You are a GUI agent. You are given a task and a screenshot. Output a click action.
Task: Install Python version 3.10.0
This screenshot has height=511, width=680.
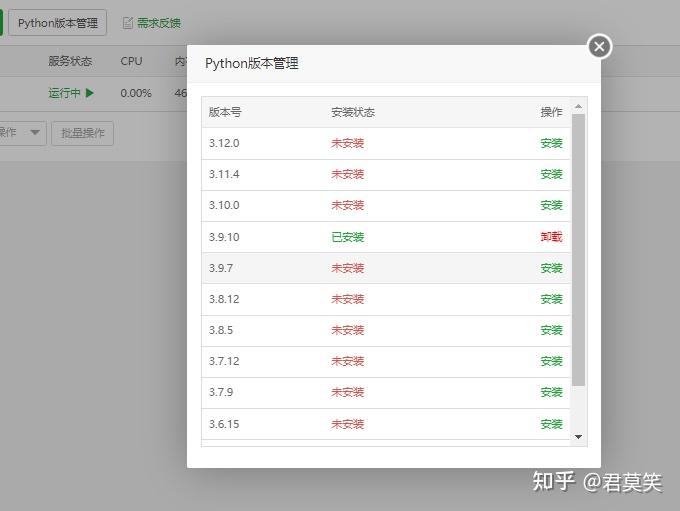pyautogui.click(x=551, y=205)
